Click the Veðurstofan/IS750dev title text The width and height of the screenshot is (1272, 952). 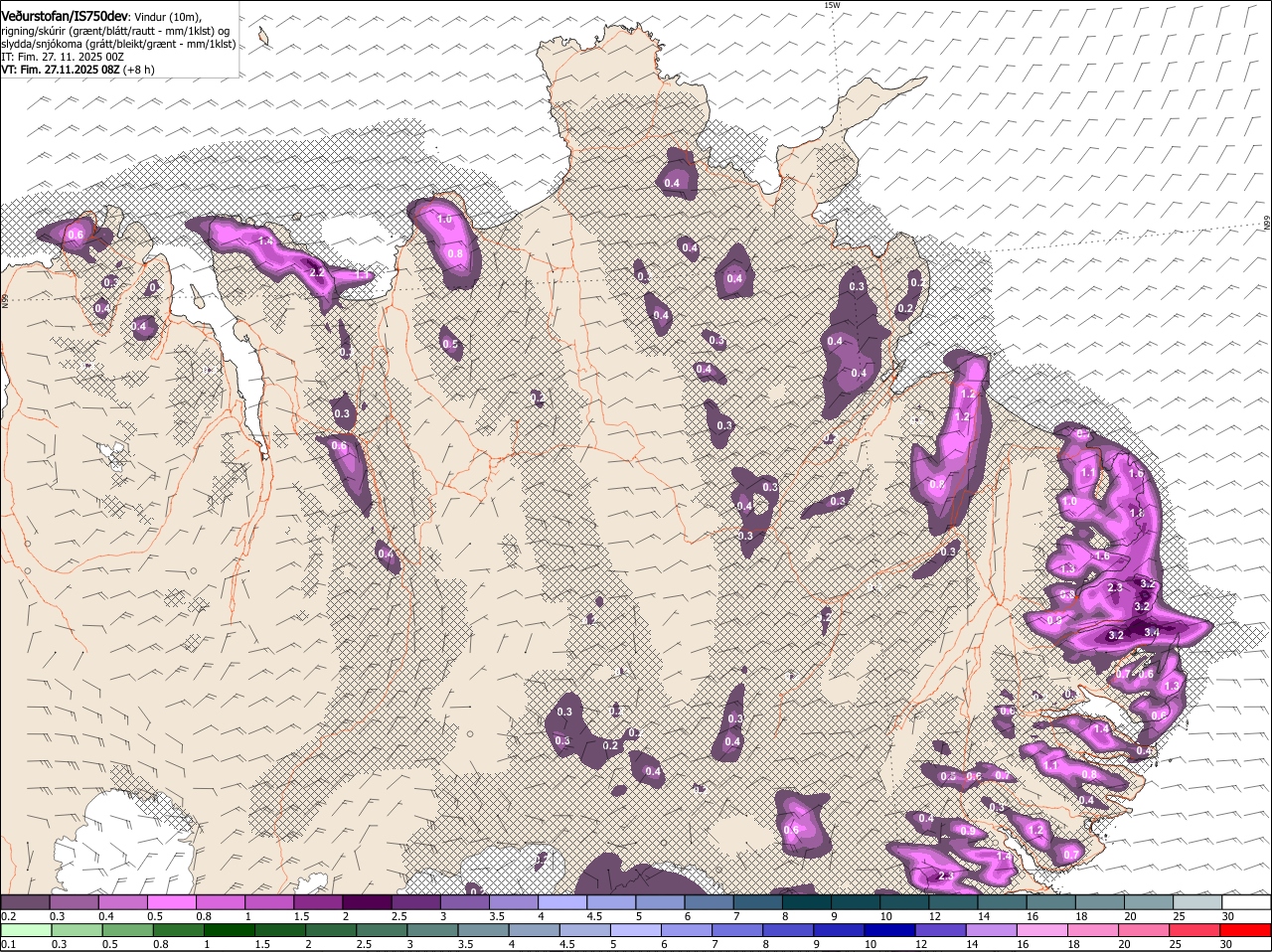(64, 17)
